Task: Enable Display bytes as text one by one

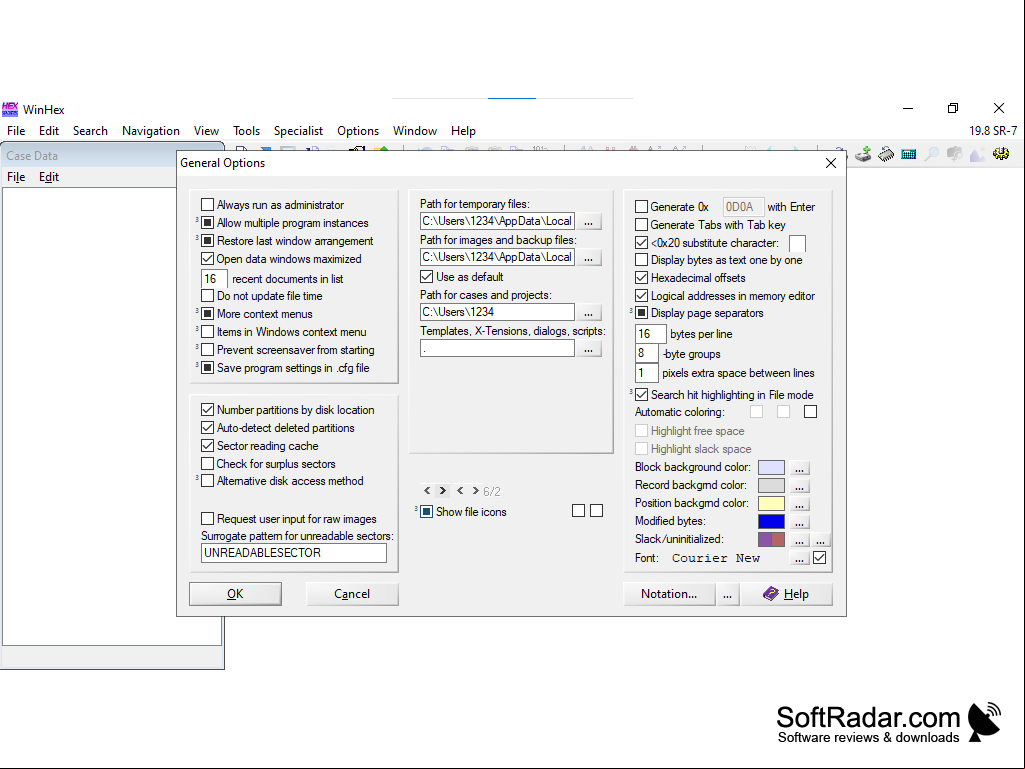Action: 641,260
